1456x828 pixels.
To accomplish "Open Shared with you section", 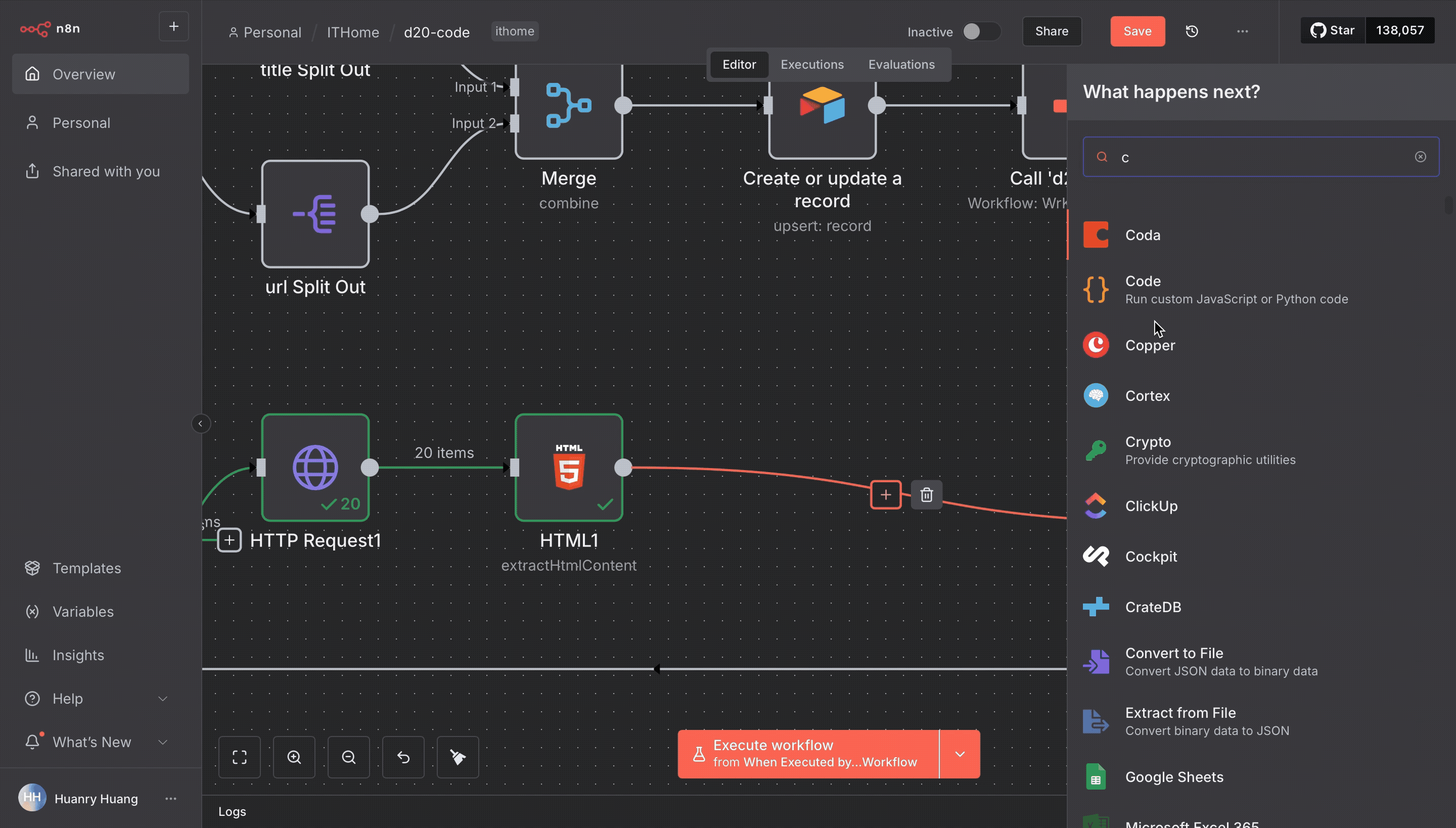I will tap(101, 171).
